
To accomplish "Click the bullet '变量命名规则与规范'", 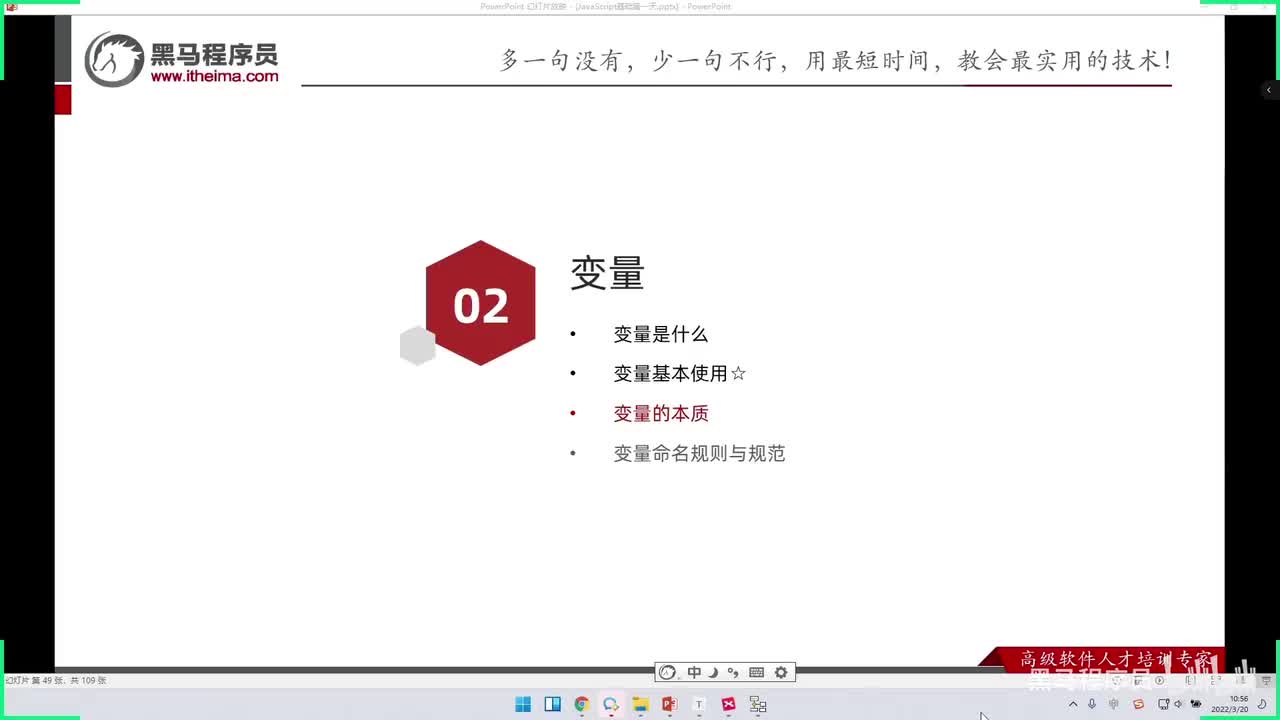I will [700, 454].
